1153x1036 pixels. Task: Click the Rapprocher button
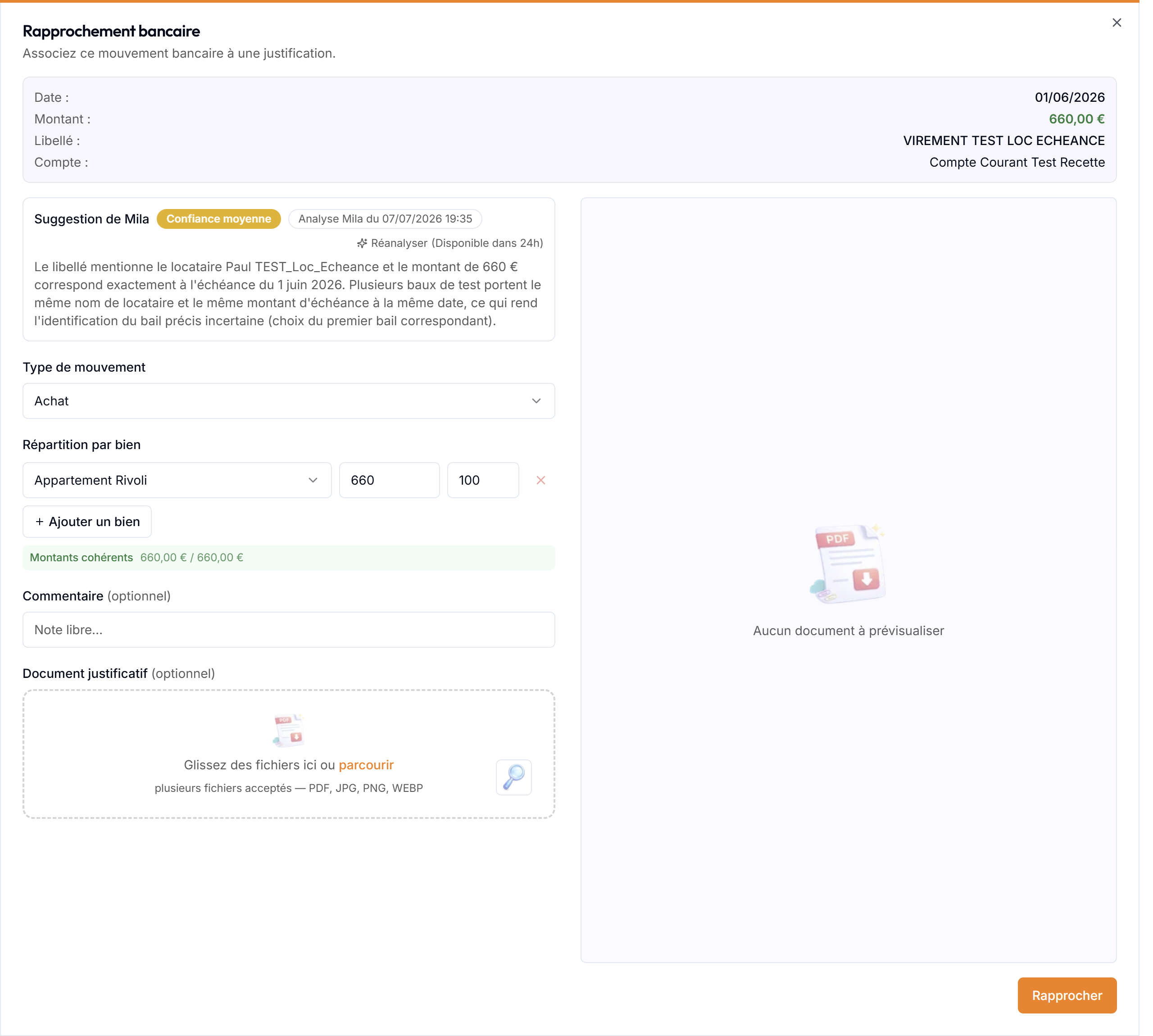click(x=1067, y=995)
